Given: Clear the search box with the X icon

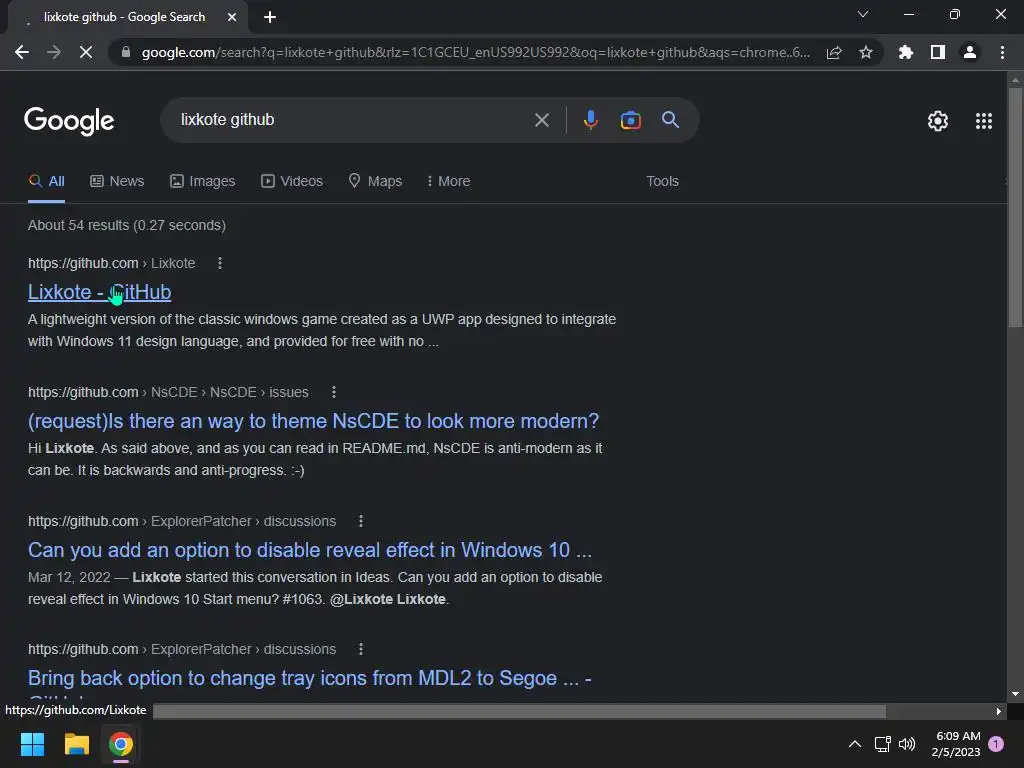Looking at the screenshot, I should pyautogui.click(x=541, y=120).
